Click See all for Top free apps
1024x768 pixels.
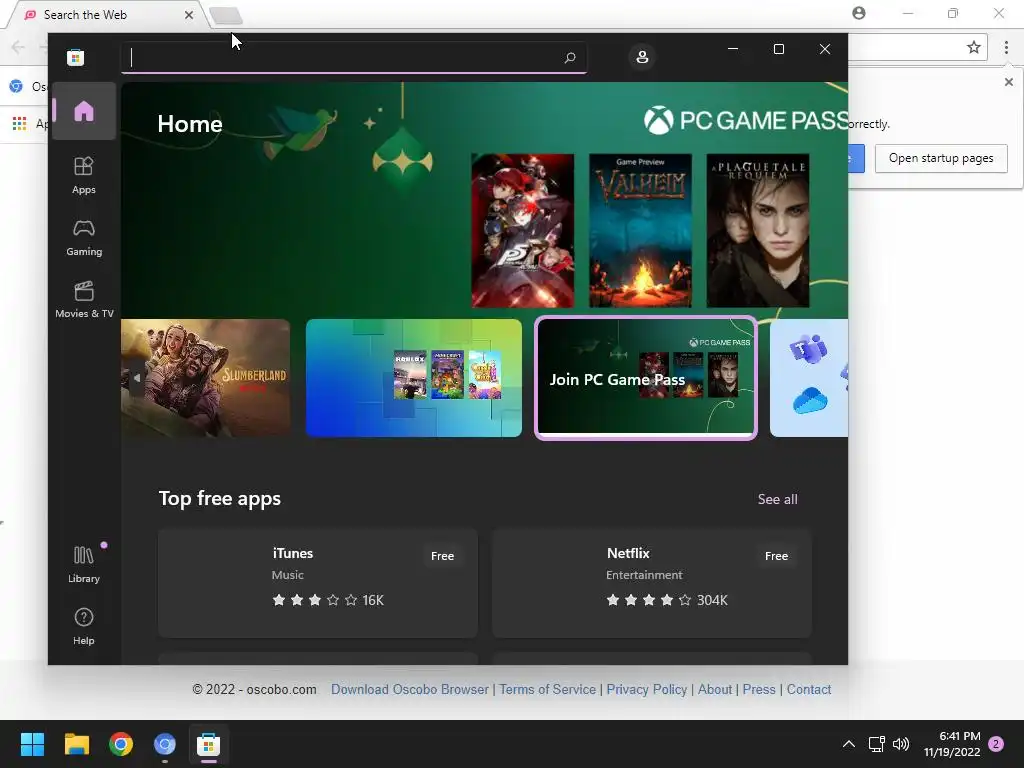777,499
